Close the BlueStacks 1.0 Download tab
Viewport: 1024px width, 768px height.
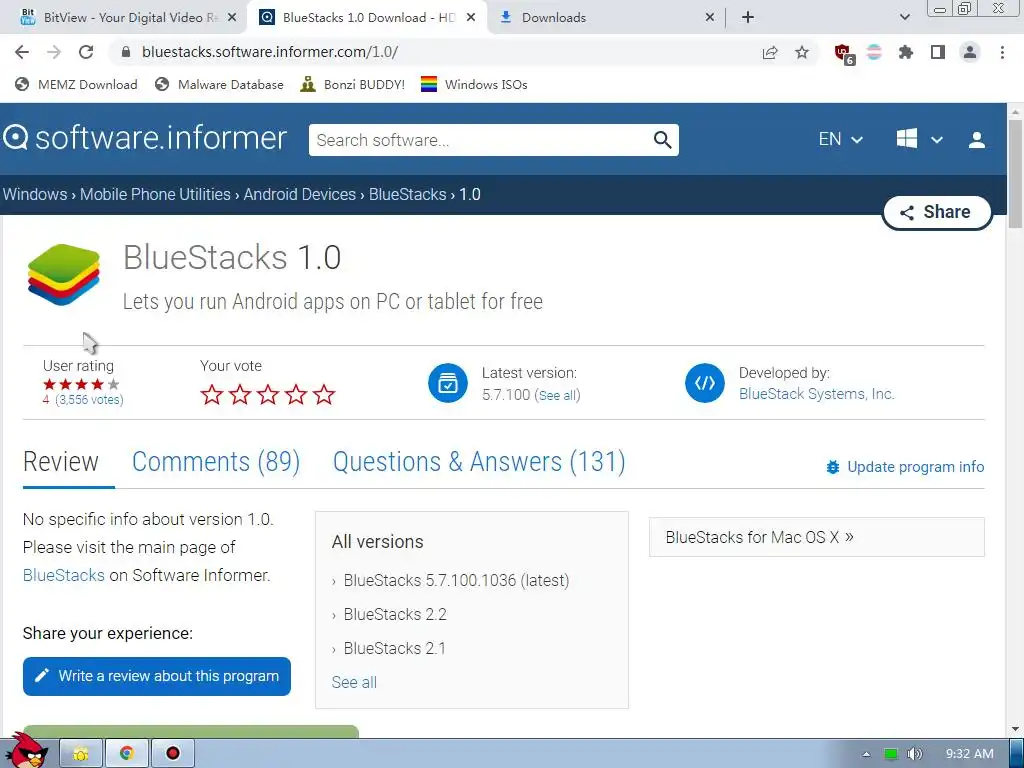click(471, 18)
